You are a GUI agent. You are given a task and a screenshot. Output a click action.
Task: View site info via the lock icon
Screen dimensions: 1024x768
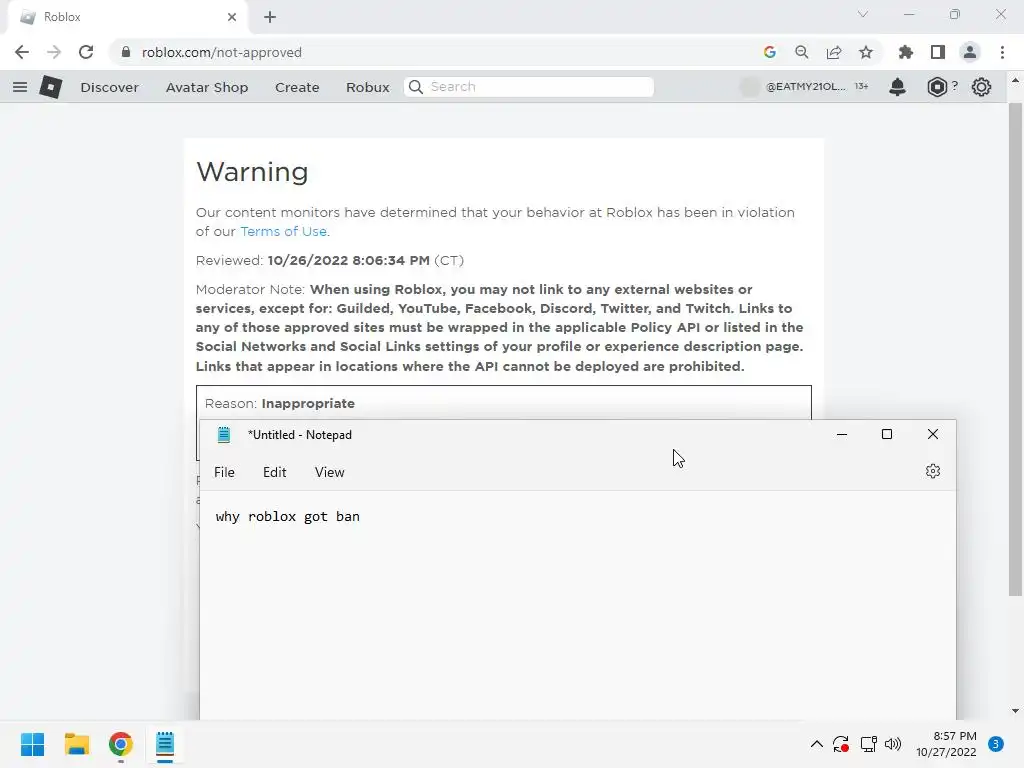click(126, 52)
